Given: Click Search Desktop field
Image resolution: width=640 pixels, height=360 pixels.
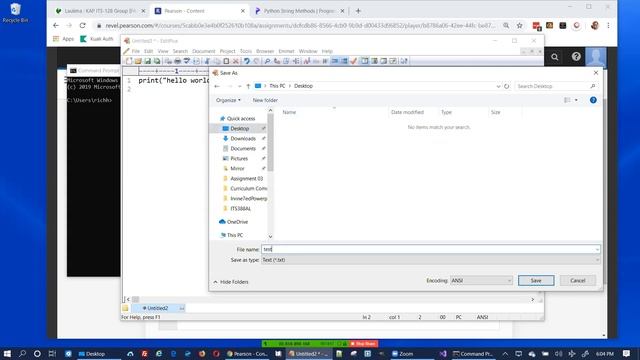Looking at the screenshot, I should [556, 86].
